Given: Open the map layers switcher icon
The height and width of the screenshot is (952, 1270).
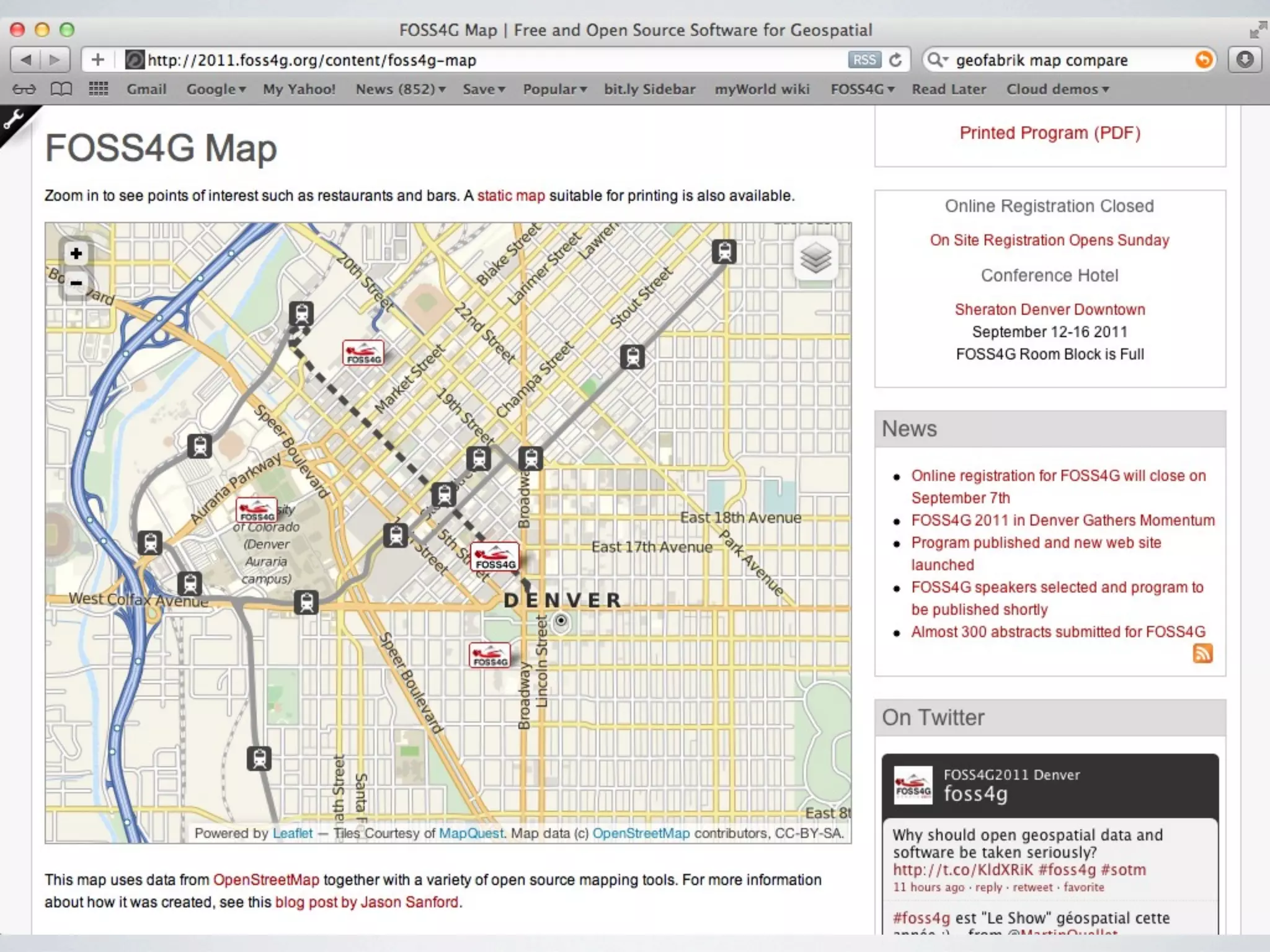Looking at the screenshot, I should pyautogui.click(x=815, y=258).
